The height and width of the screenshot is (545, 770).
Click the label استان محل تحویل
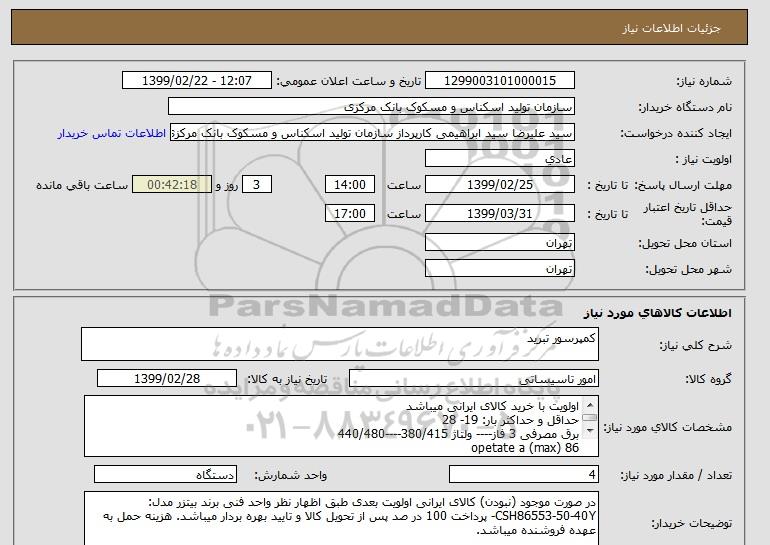pyautogui.click(x=685, y=243)
